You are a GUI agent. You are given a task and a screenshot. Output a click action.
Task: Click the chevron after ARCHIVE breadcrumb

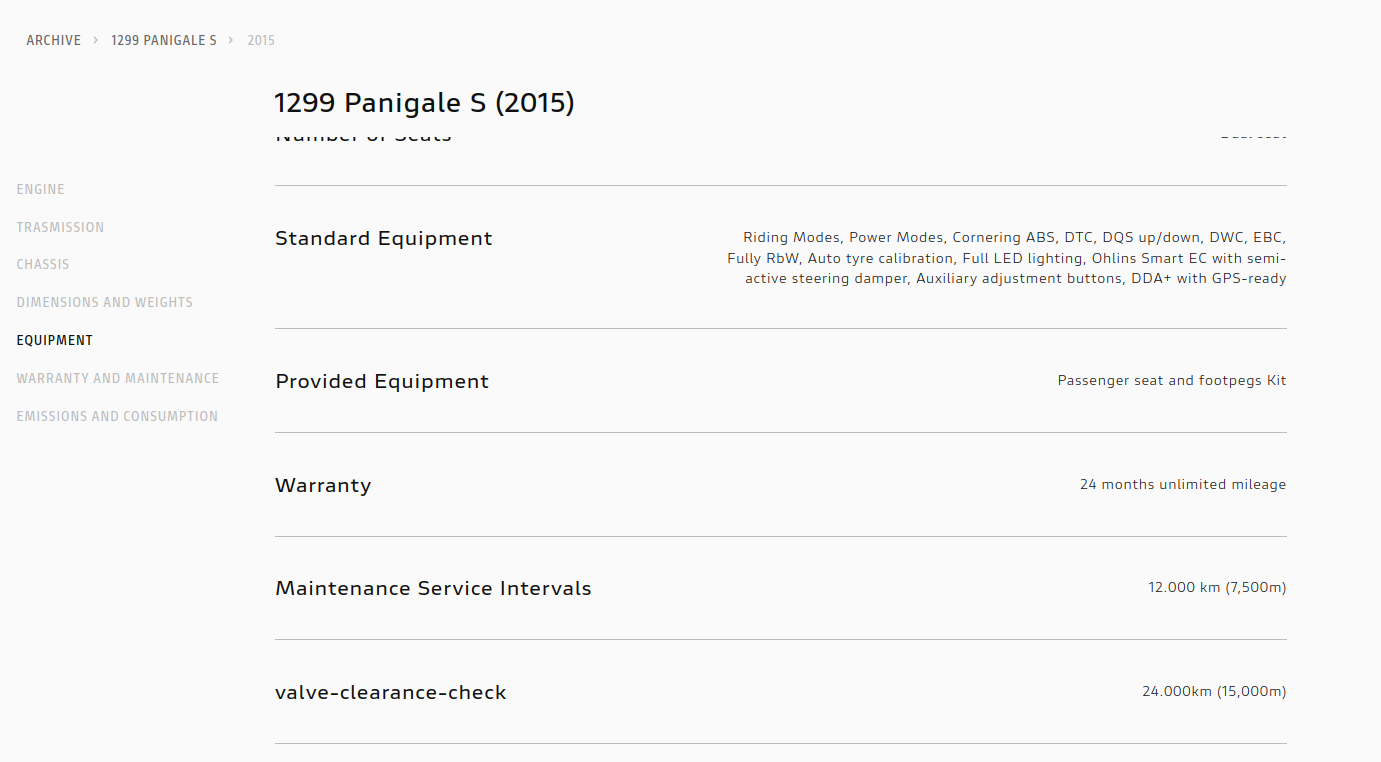96,41
